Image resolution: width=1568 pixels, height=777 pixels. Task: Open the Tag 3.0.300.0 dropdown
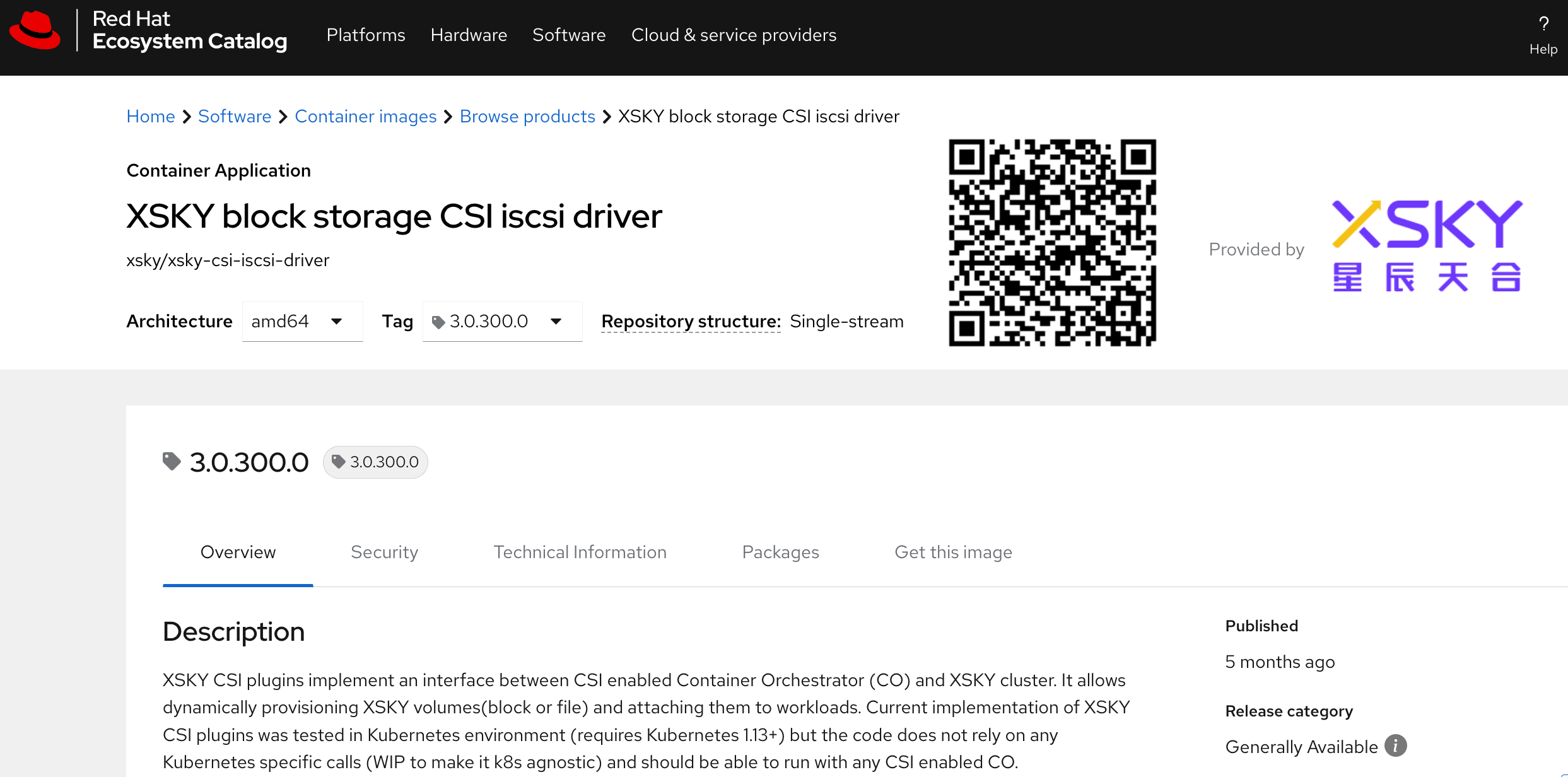[x=502, y=322]
